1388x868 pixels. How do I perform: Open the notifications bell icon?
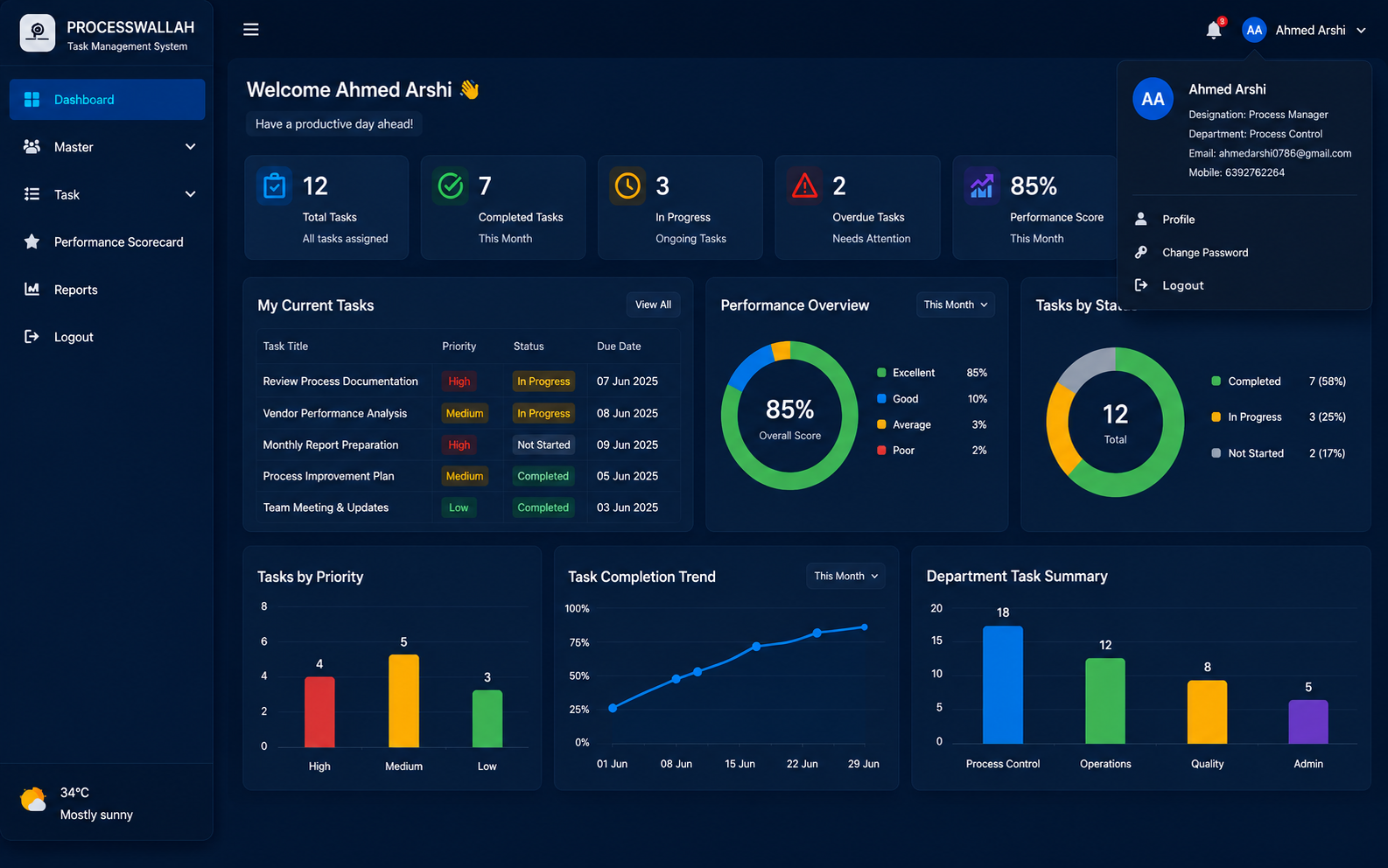[x=1214, y=31]
